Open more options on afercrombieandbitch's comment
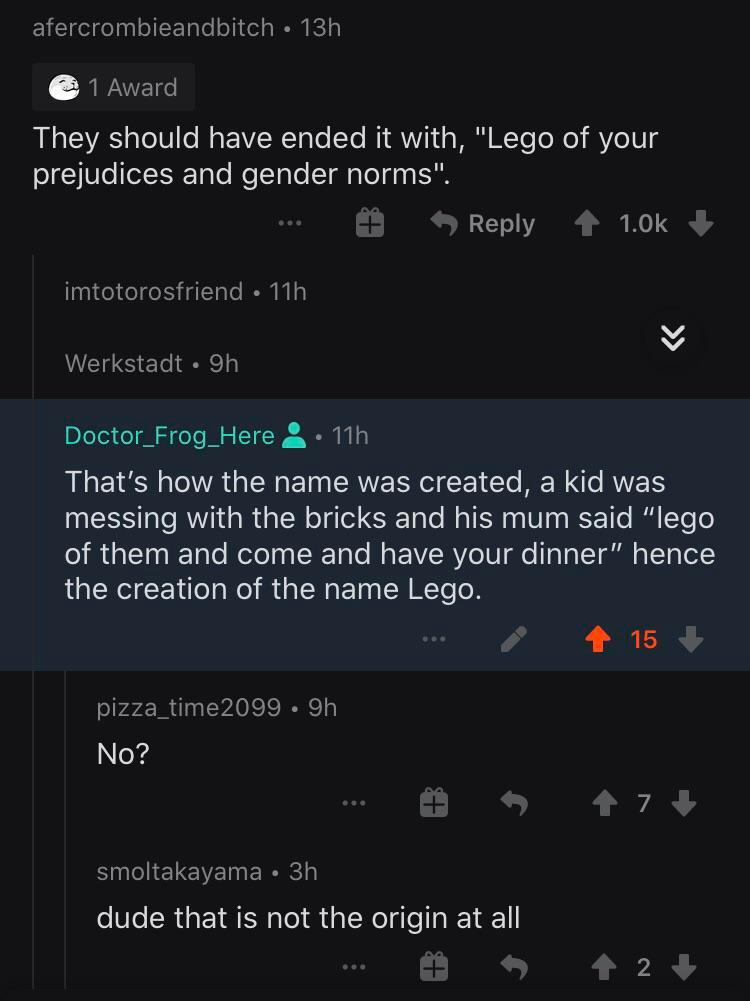The image size is (750, 1001). tap(290, 223)
